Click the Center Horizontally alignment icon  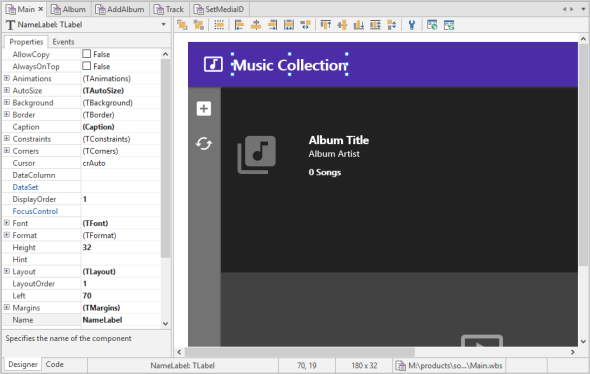point(256,25)
